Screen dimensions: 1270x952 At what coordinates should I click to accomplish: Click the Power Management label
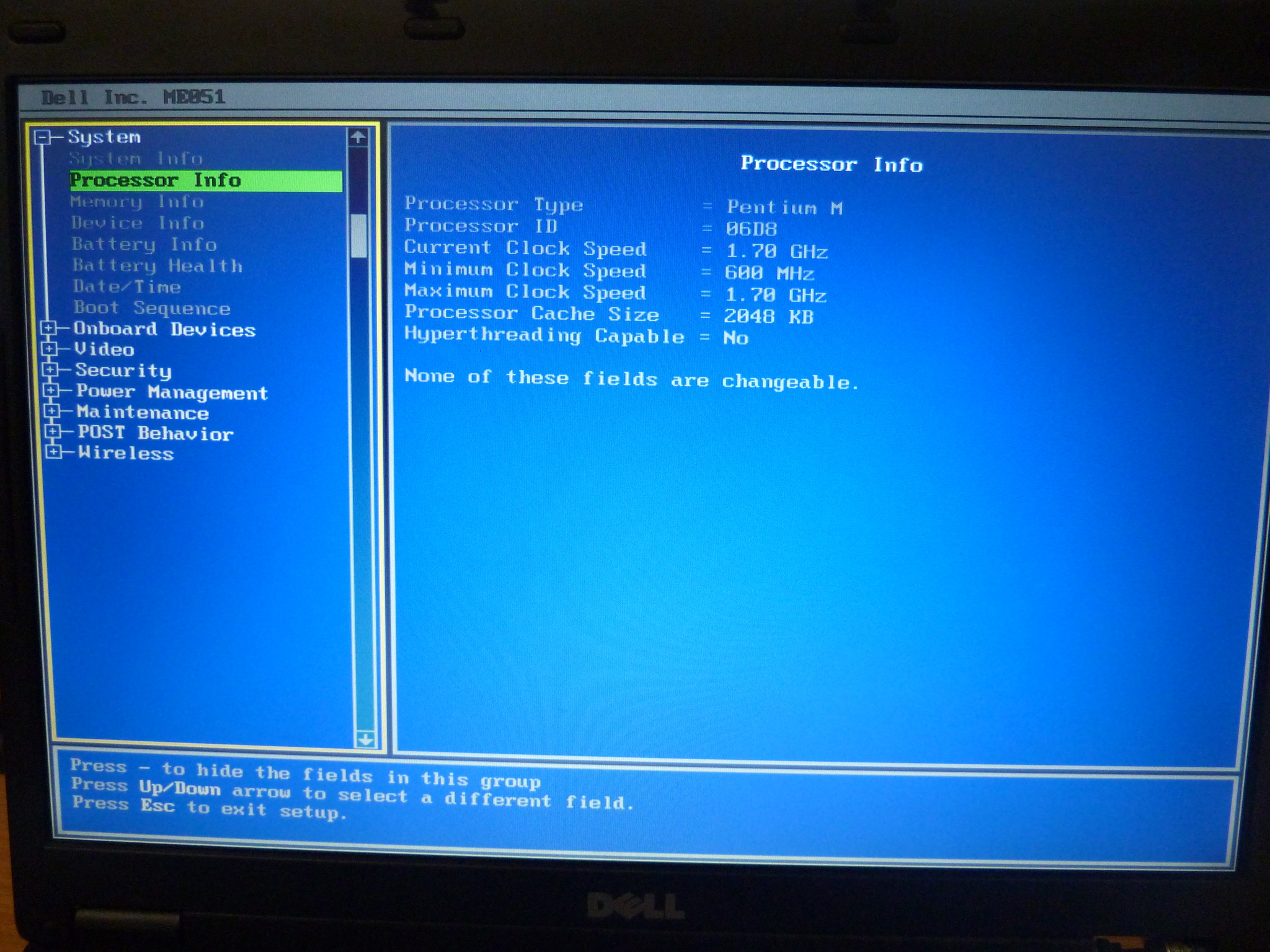(x=172, y=392)
